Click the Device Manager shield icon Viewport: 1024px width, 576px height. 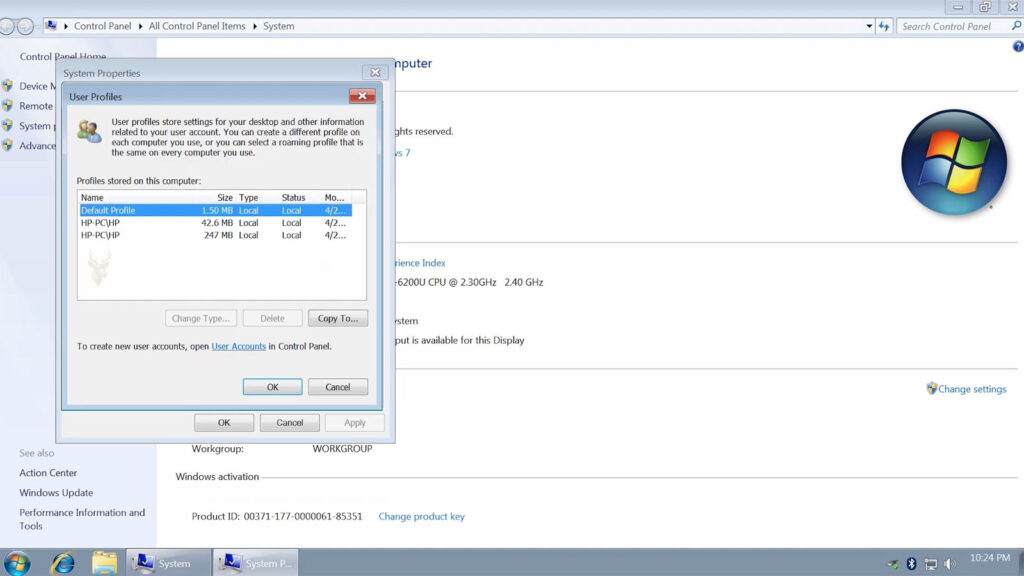(7, 86)
